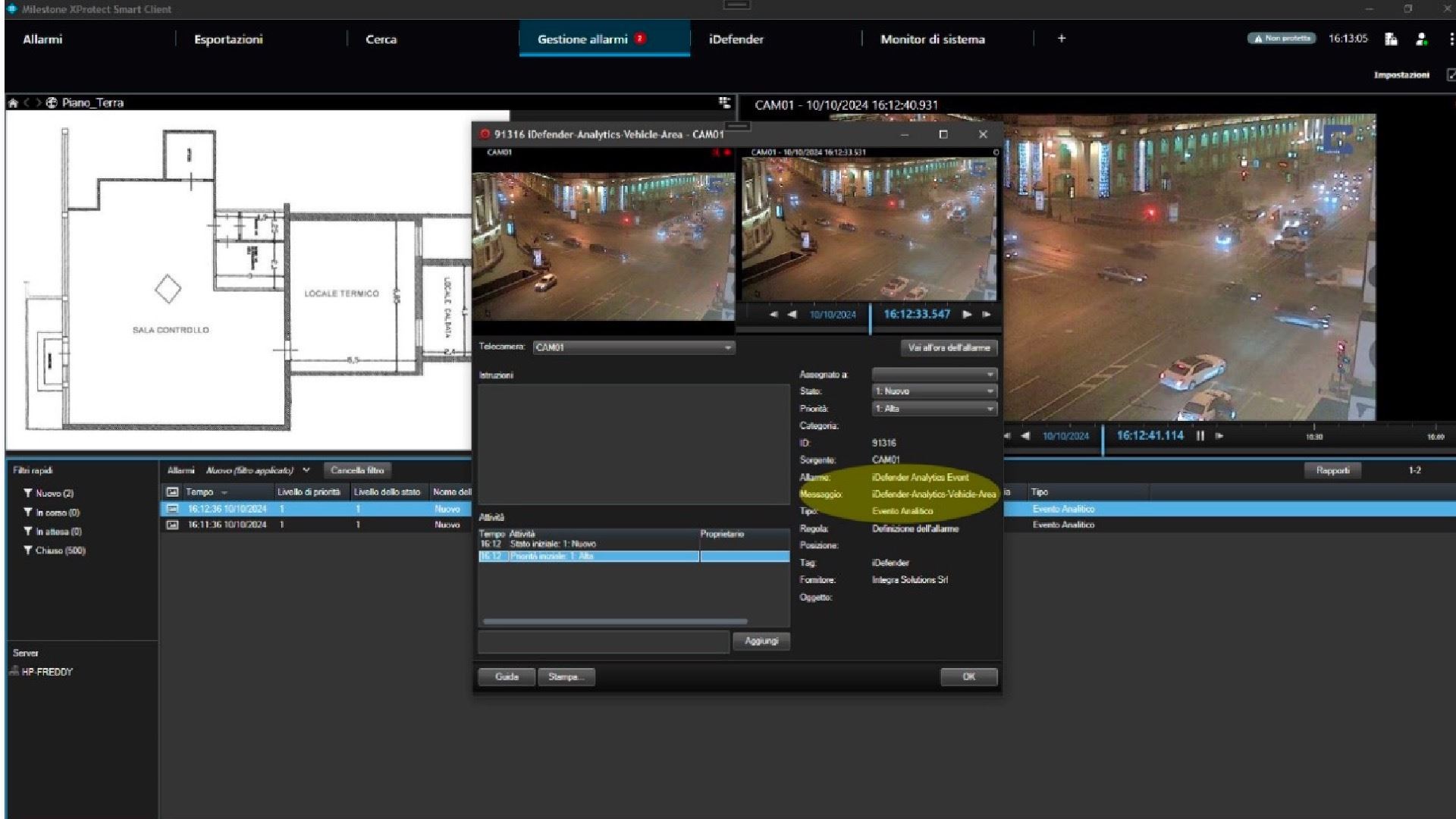The height and width of the screenshot is (819, 1456).
Task: Open Stato 1: Nuovo dropdown
Action: [x=934, y=391]
